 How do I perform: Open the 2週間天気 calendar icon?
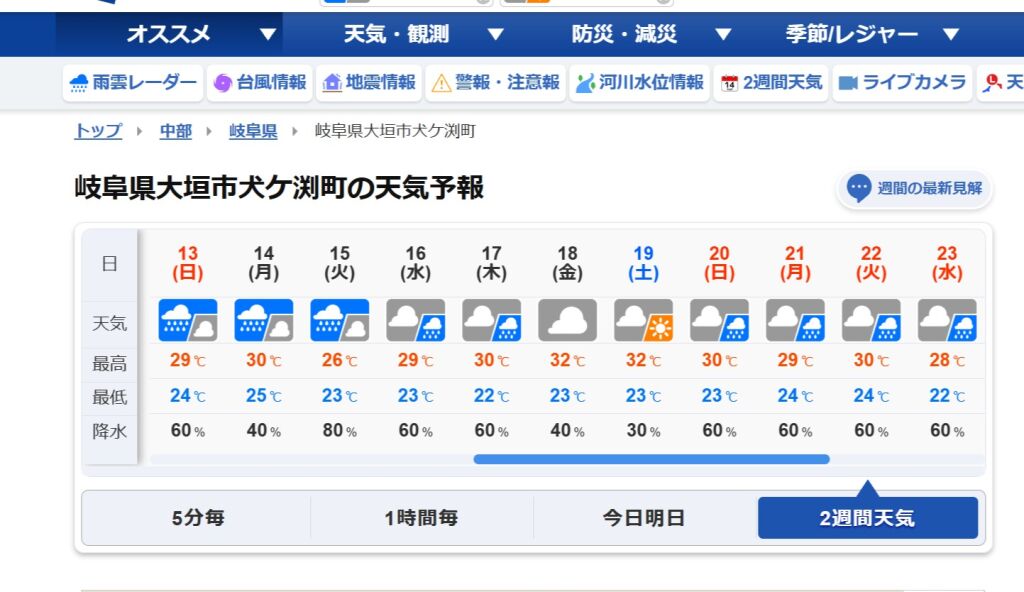point(729,83)
